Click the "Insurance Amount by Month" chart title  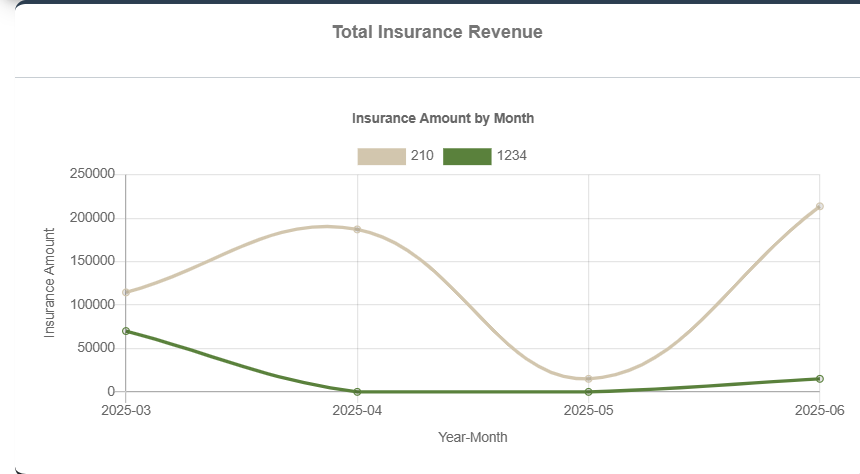tap(443, 118)
